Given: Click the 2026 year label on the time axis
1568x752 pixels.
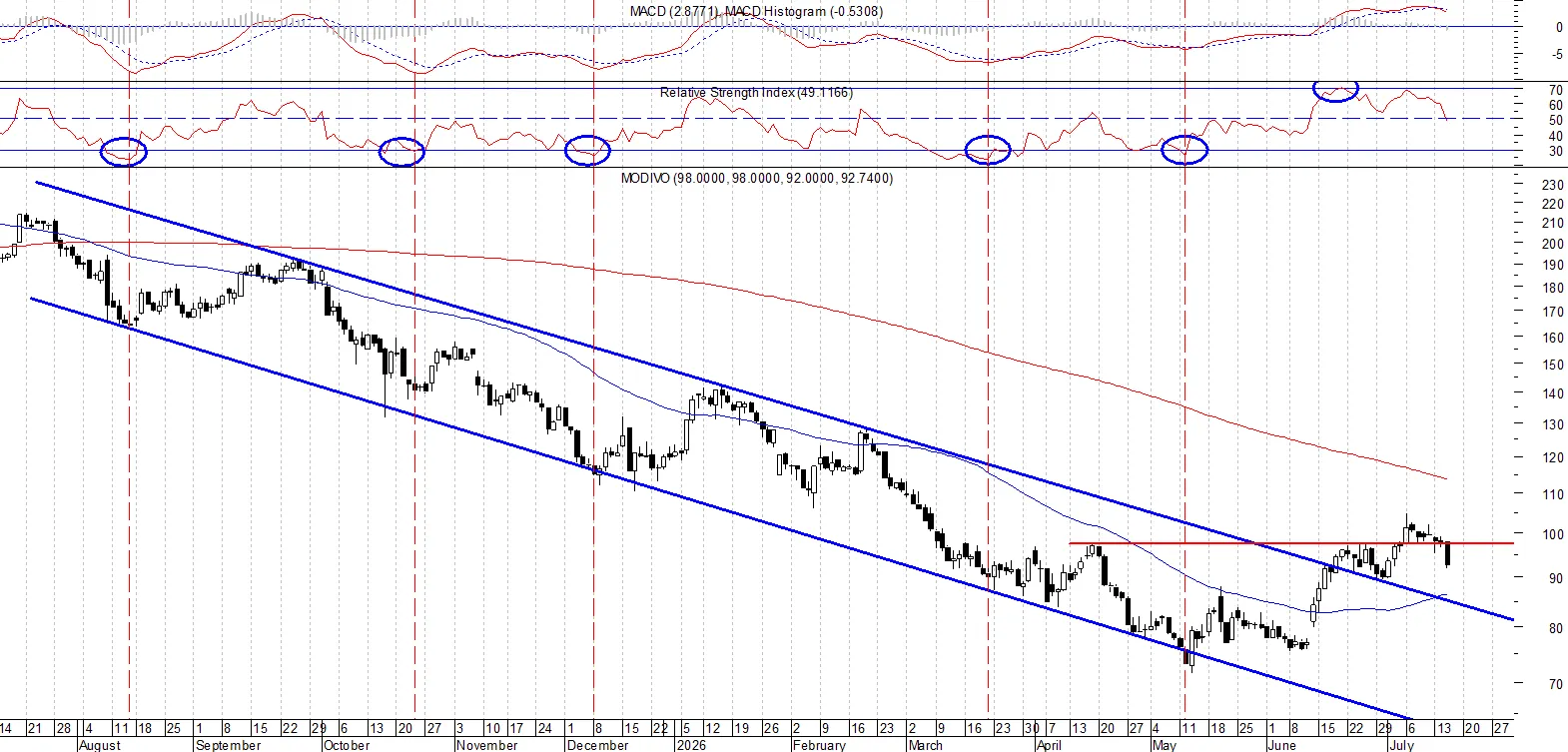Looking at the screenshot, I should 690,745.
